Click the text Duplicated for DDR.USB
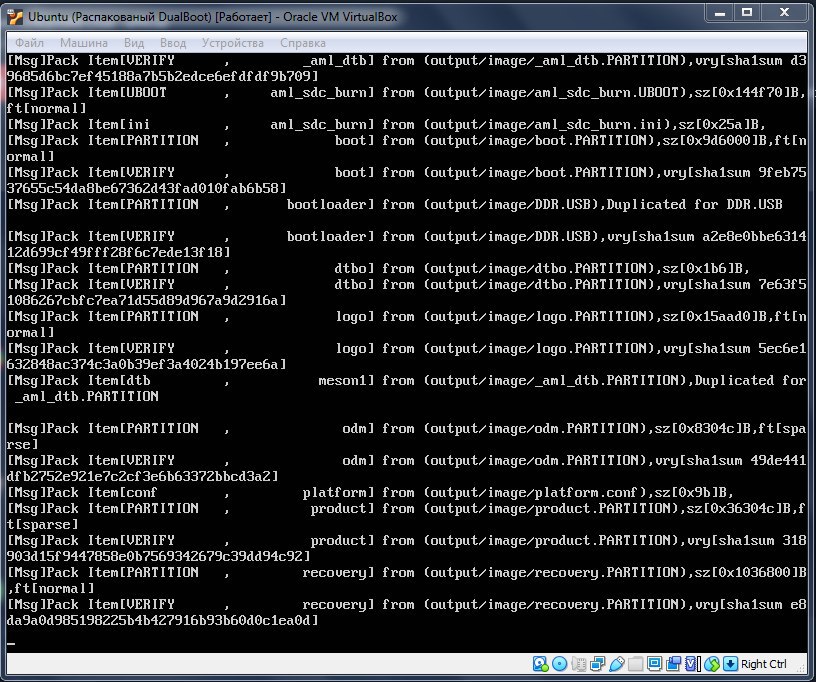The height and width of the screenshot is (682, 816). click(695, 204)
